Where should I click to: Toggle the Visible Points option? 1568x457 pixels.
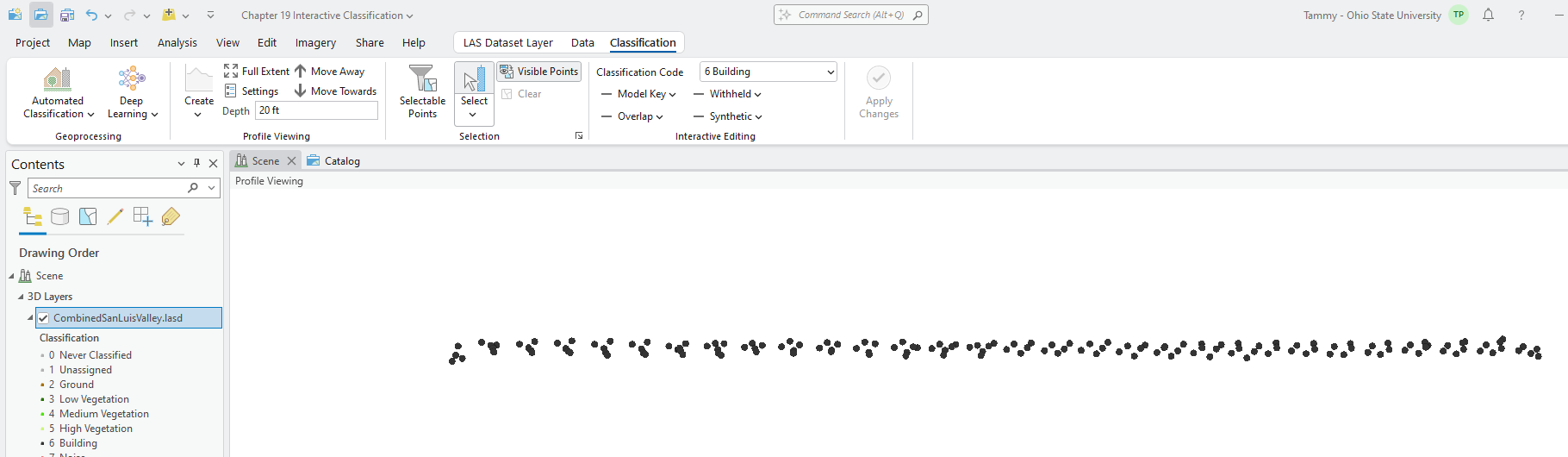539,72
